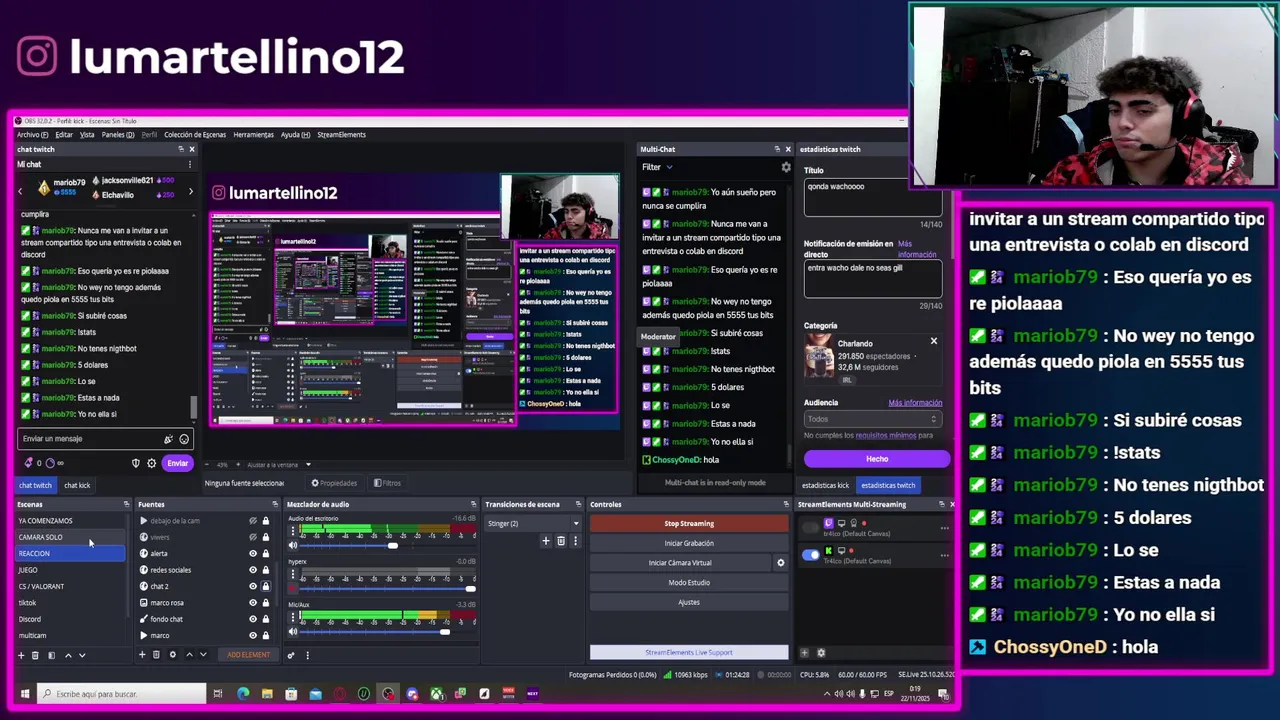Delete the selected scene with the trash icon
Screen dimensions: 1280x720
[35, 655]
